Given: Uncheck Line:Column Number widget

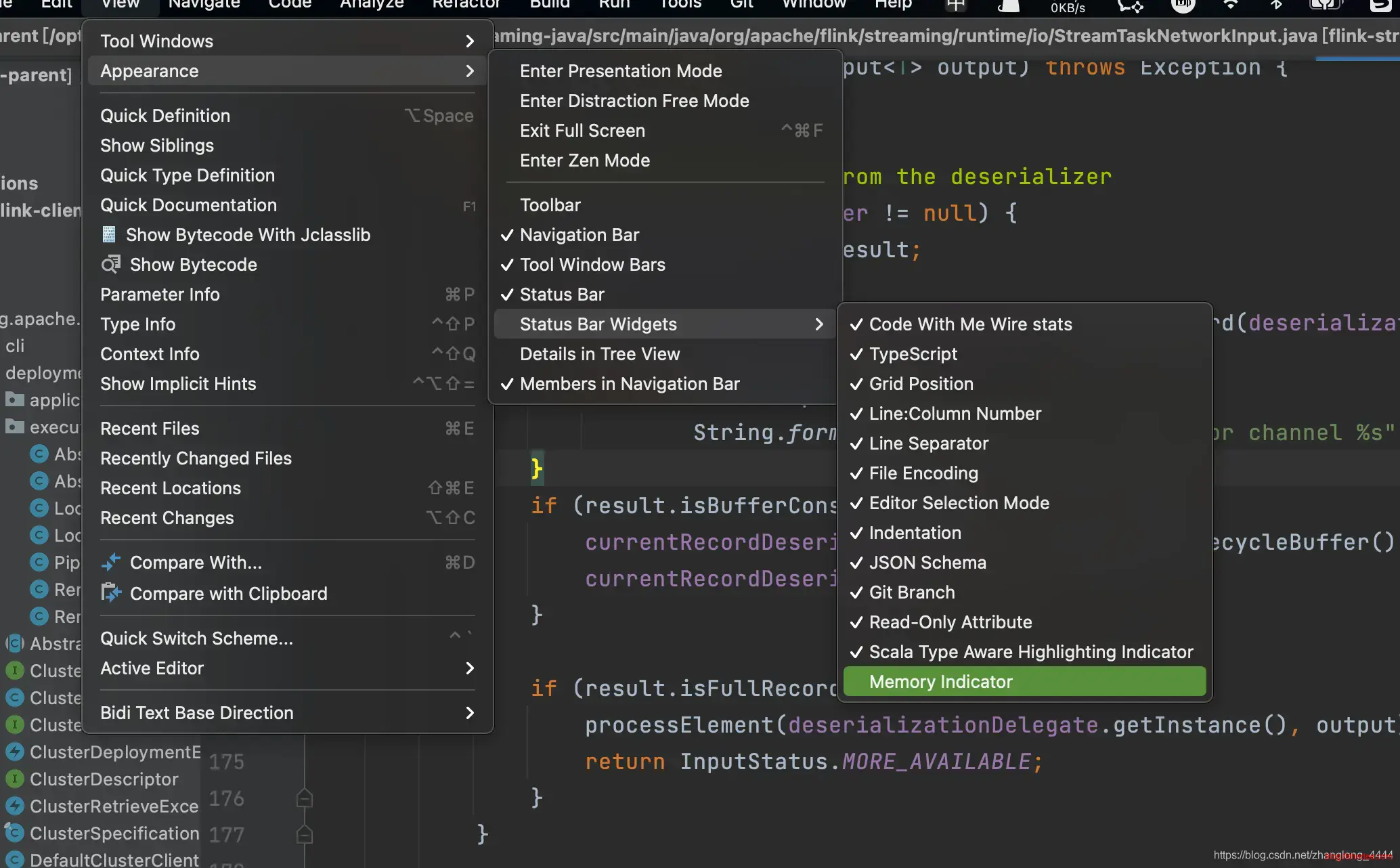Looking at the screenshot, I should 955,414.
